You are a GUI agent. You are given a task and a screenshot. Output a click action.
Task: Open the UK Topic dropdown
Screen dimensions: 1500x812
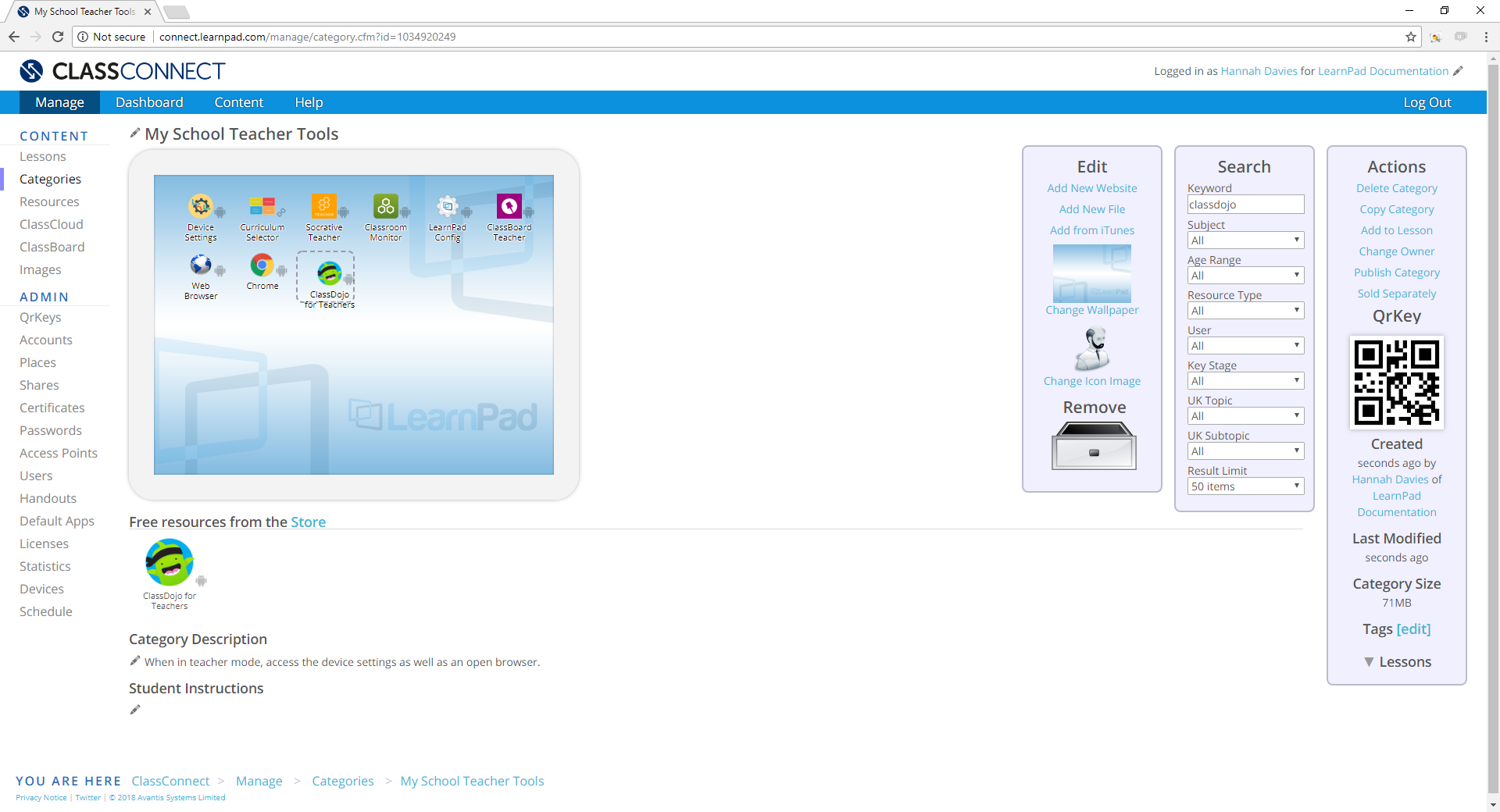pos(1245,416)
